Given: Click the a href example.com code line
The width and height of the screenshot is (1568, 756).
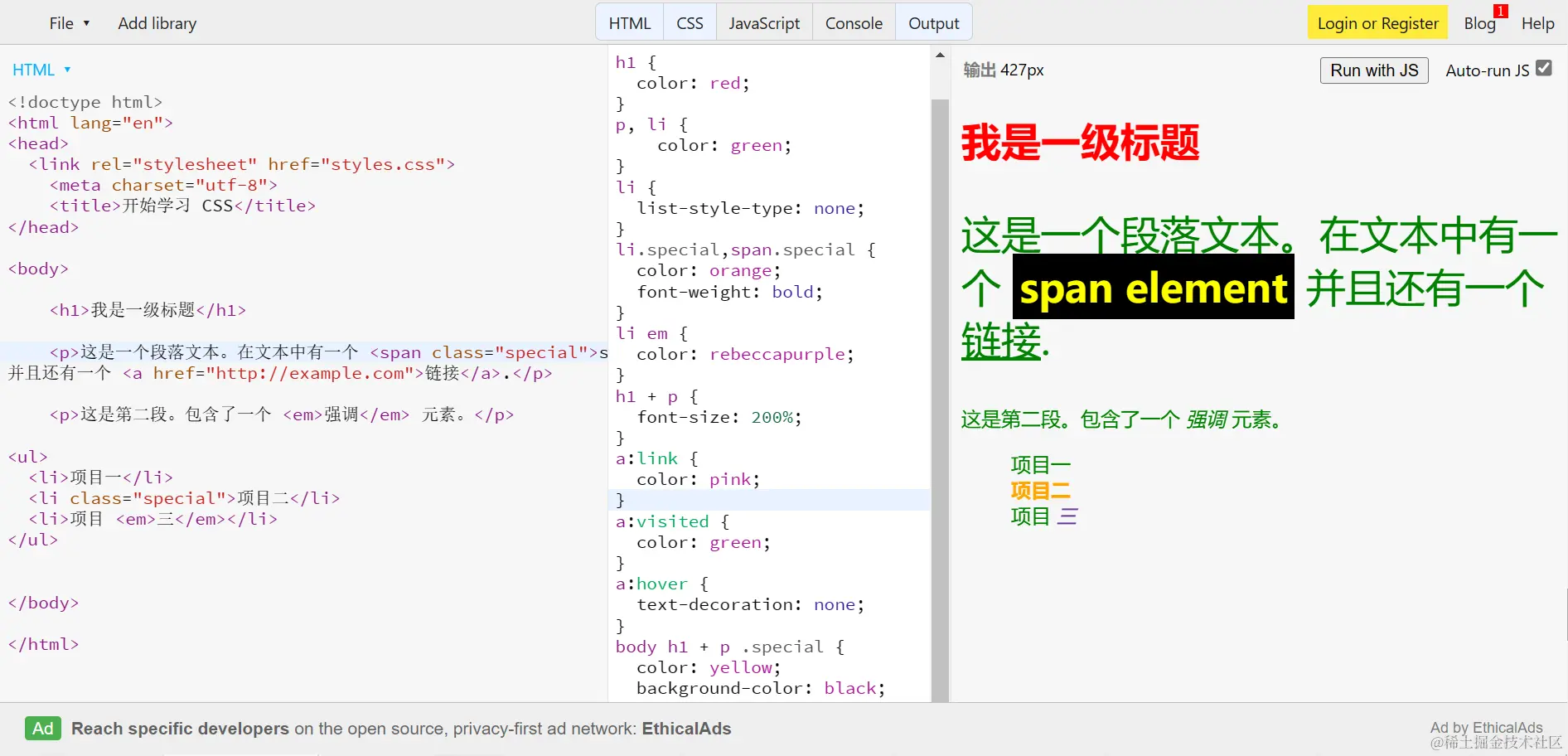Looking at the screenshot, I should (280, 373).
